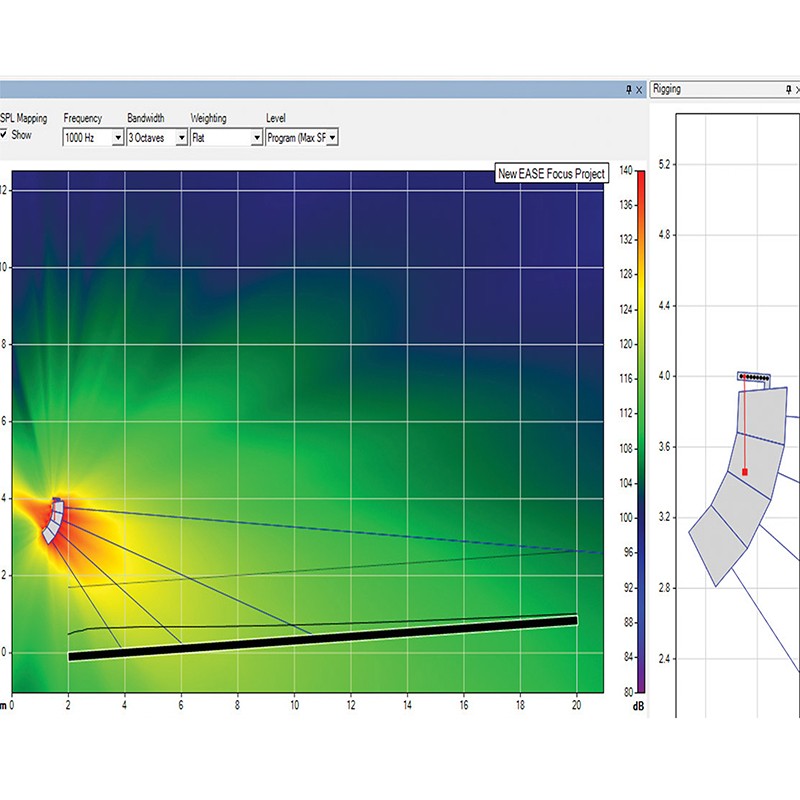Screen dimensions: 800x800
Task: Click the New EASE Focus Project label
Action: pyautogui.click(x=552, y=173)
